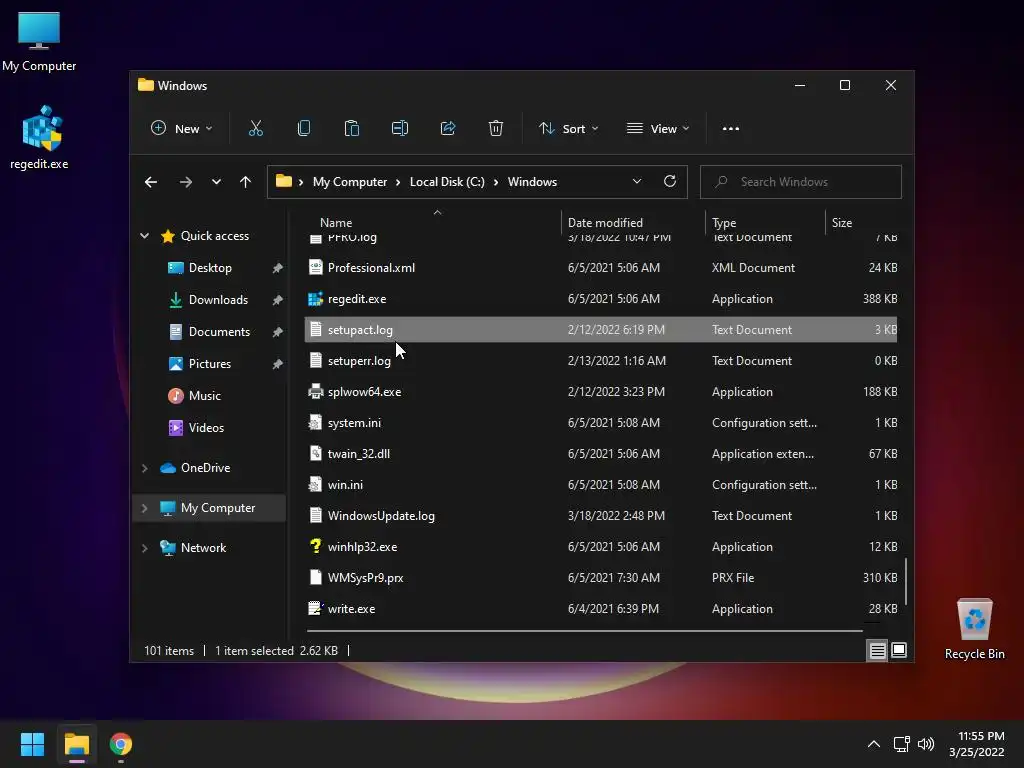Select setuperr.log in the file list

(601, 360)
